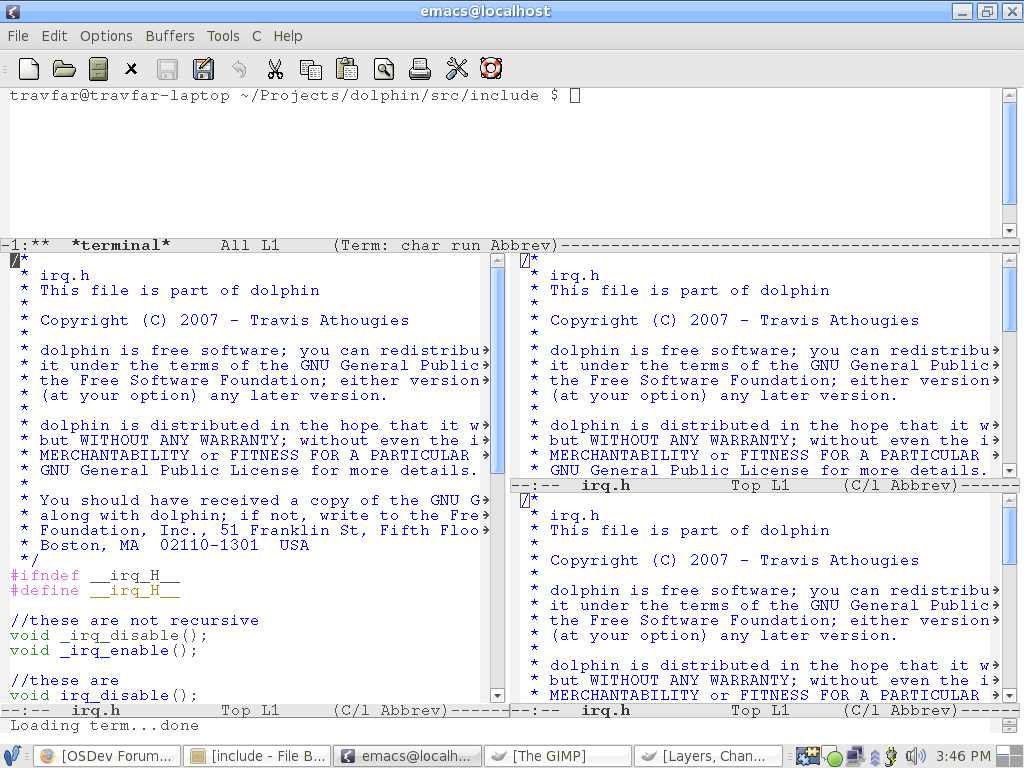Image resolution: width=1024 pixels, height=768 pixels.
Task: Click the left irq.h pane scrollbar thumb
Action: 498,370
